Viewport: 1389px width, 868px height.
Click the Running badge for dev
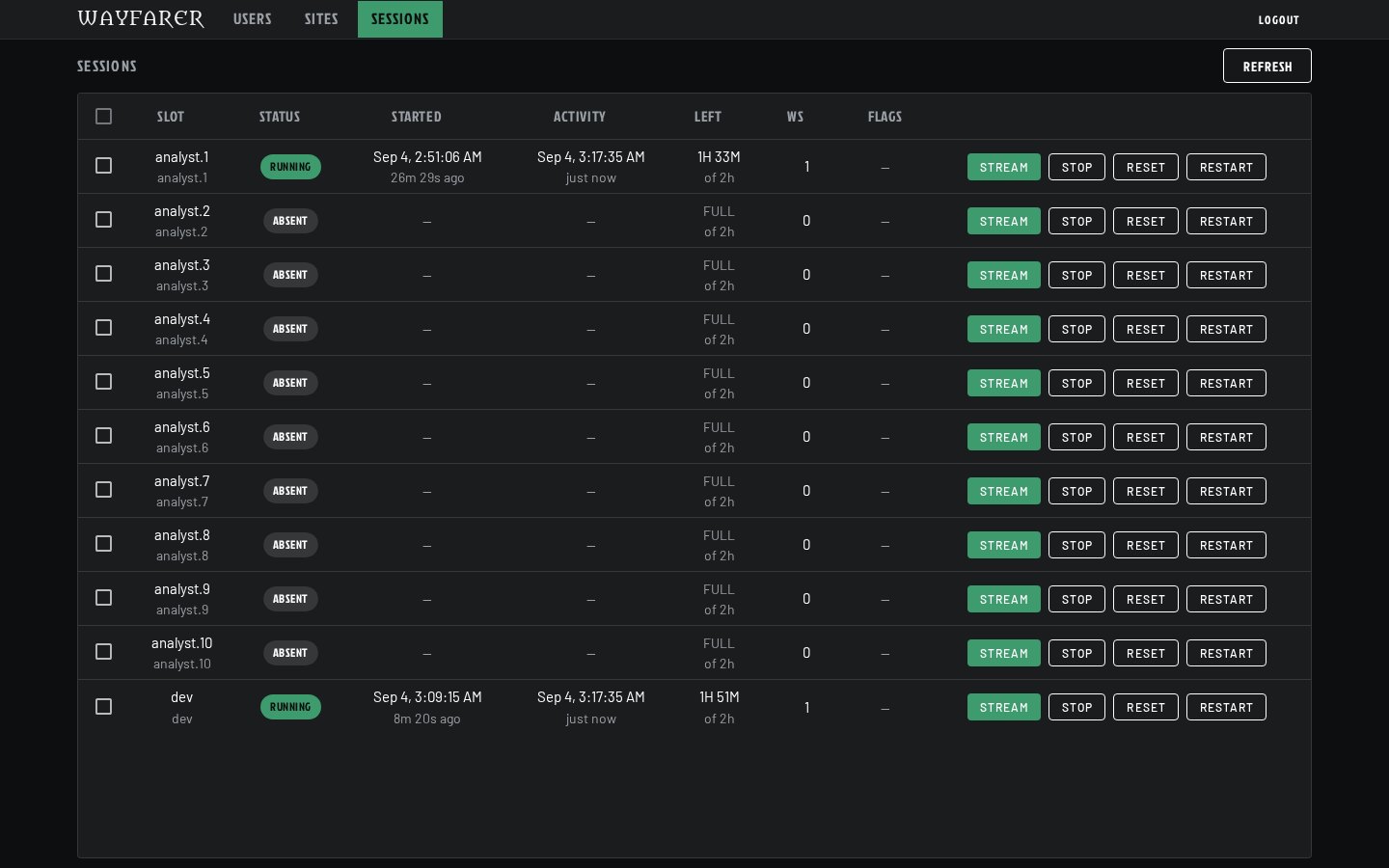point(290,707)
